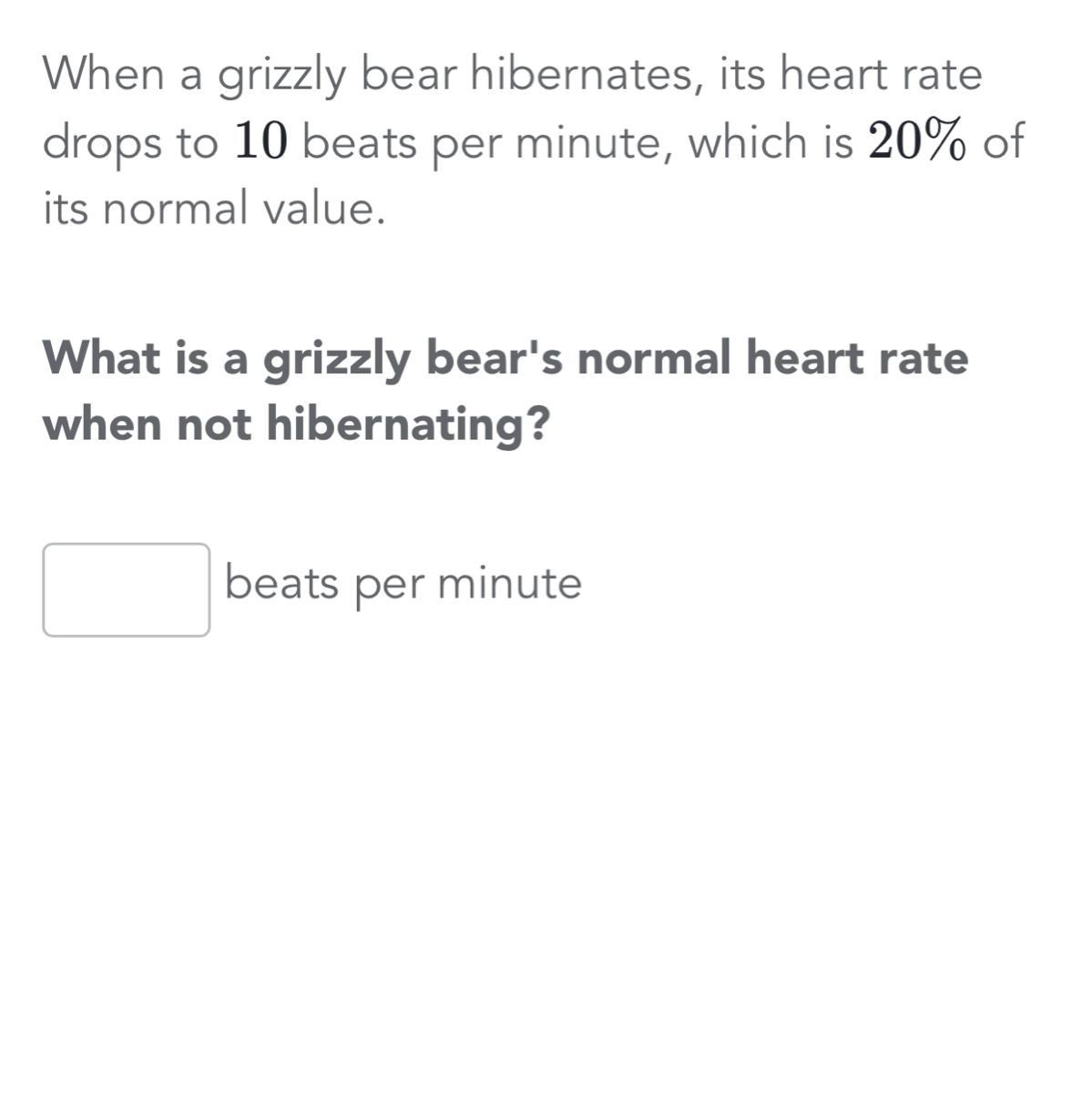This screenshot has width=1092, height=1093.
Task: Click the bold word 'What' in the question
Action: pos(101,358)
